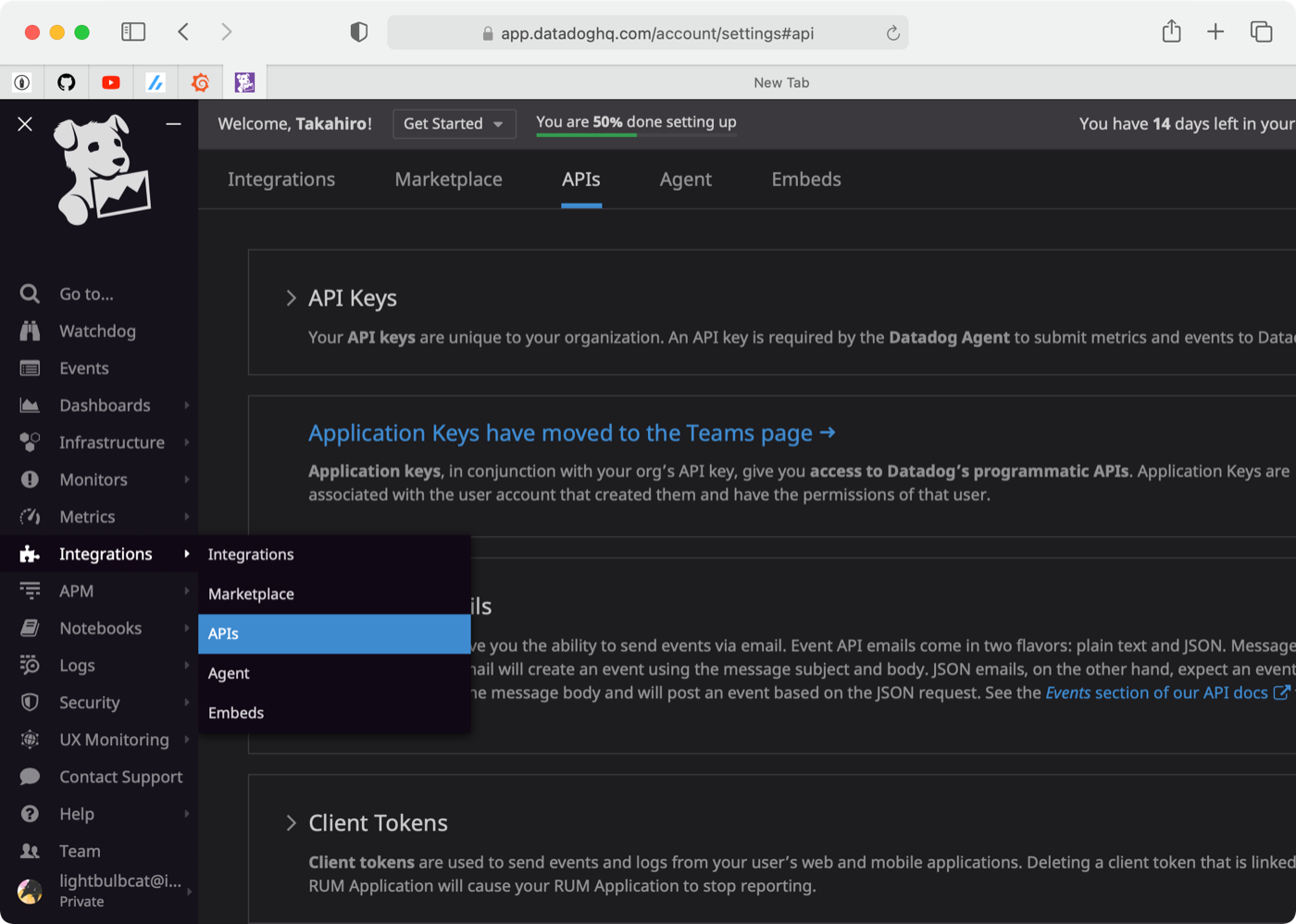Click the Events list icon

(x=30, y=368)
